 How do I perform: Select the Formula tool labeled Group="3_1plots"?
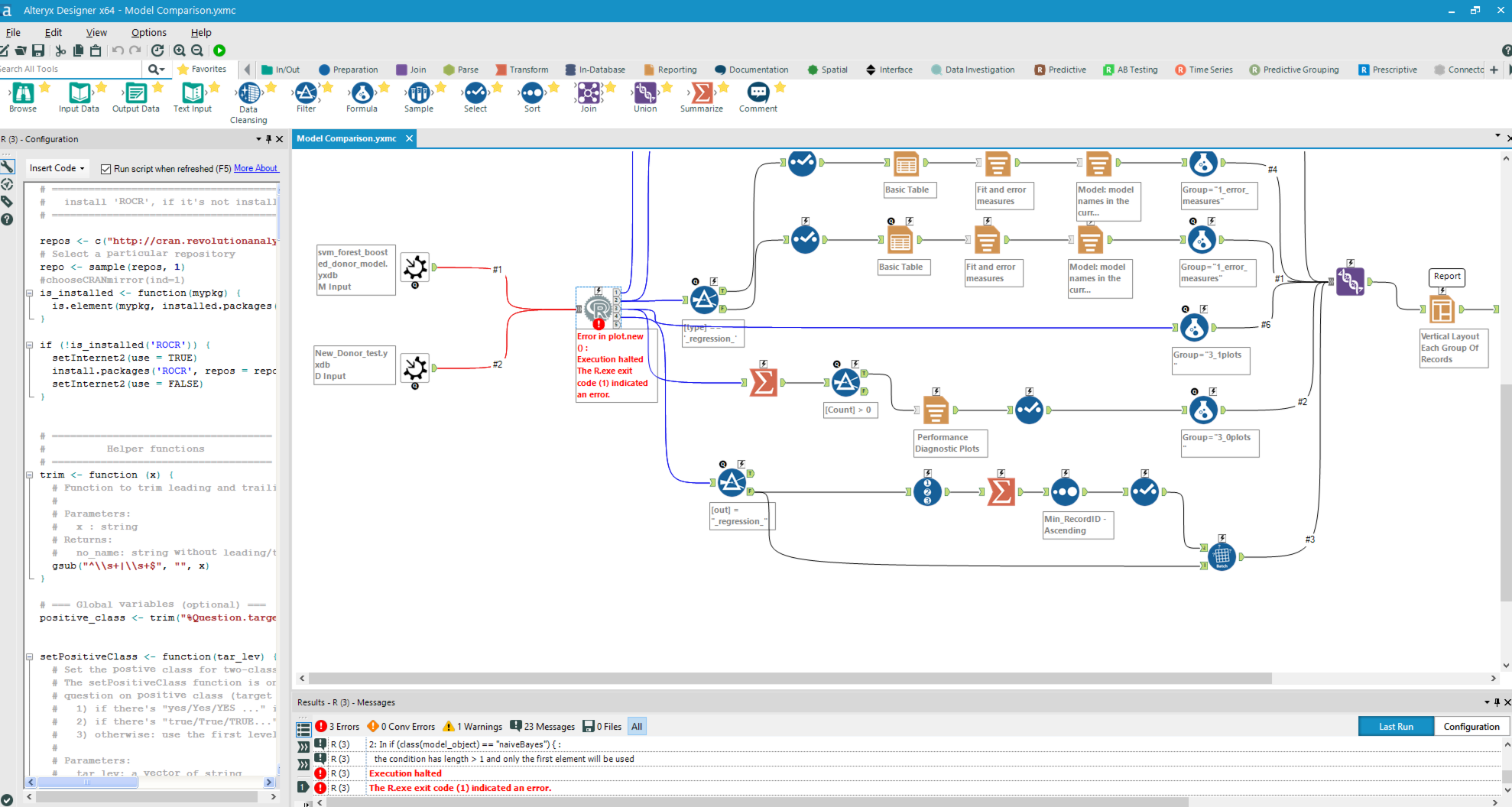tap(1194, 328)
